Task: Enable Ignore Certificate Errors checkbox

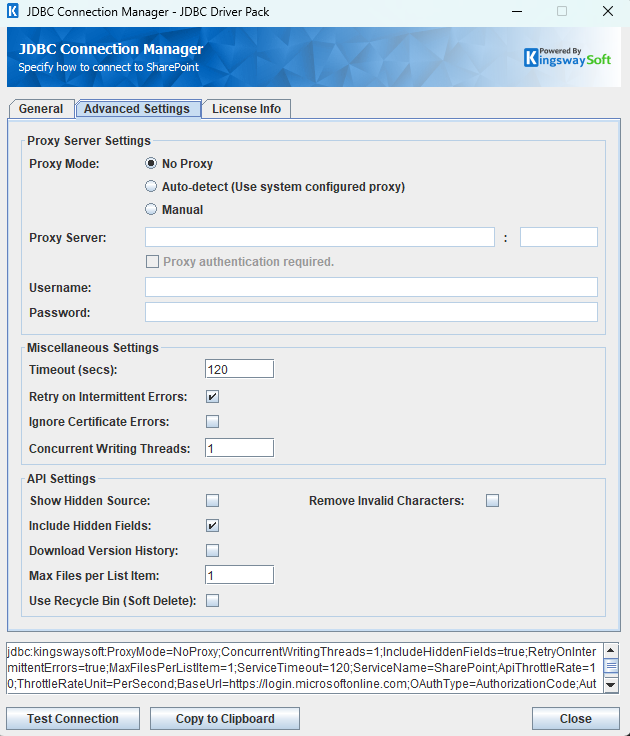Action: (212, 422)
